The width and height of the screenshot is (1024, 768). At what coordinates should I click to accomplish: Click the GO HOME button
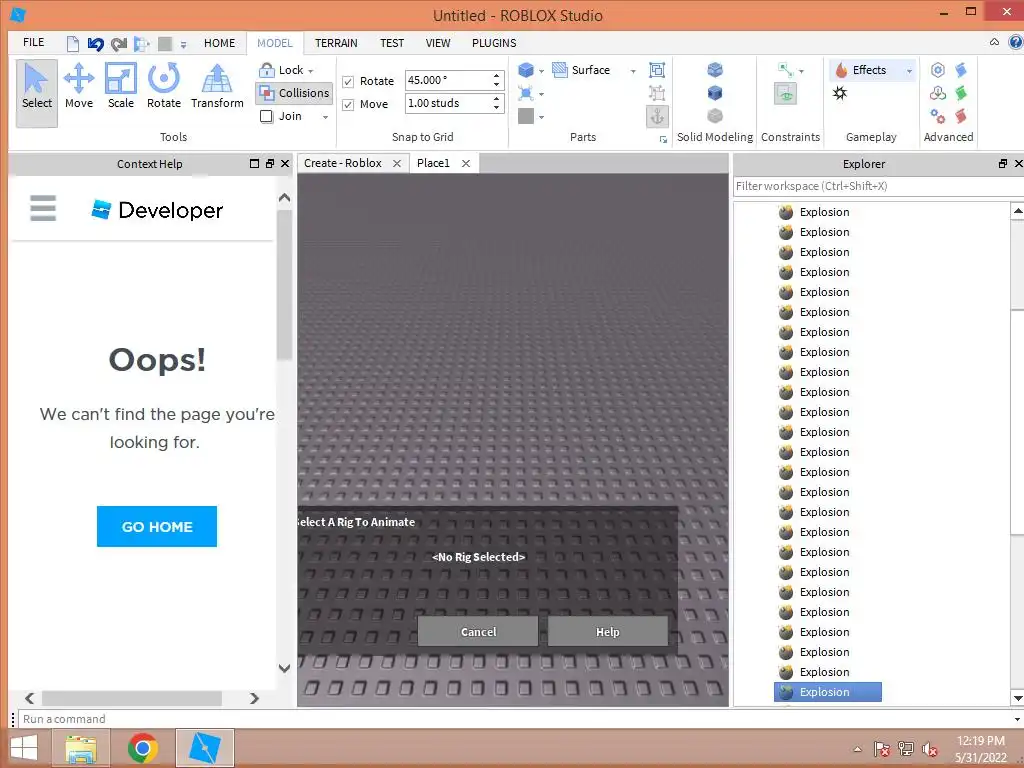tap(157, 526)
